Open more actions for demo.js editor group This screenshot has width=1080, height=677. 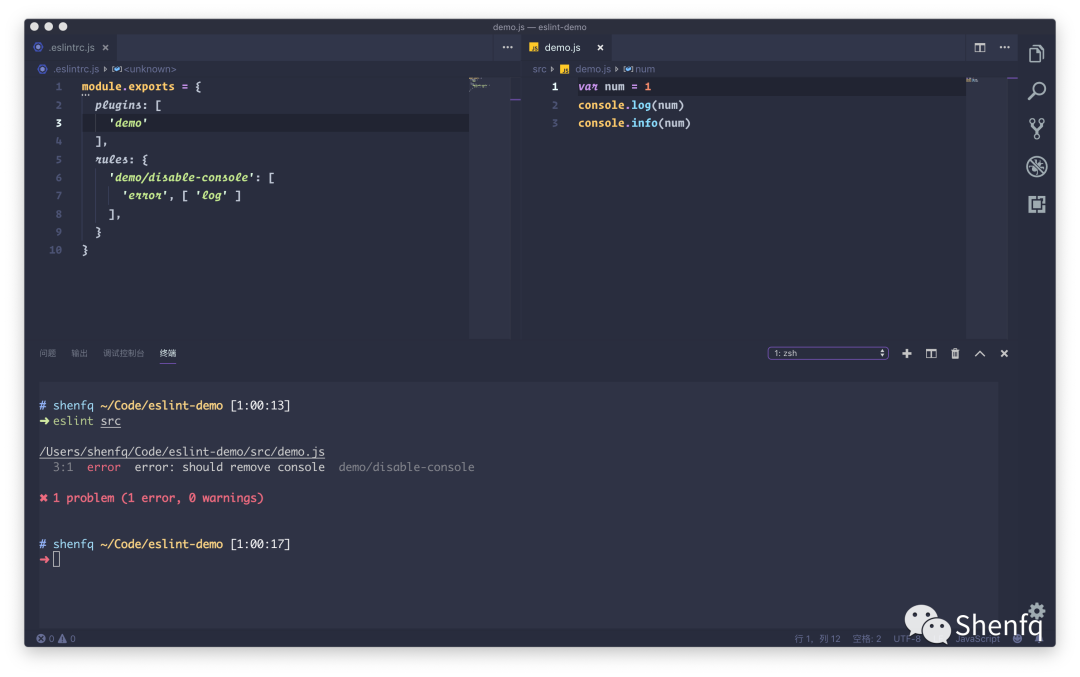coord(1004,48)
